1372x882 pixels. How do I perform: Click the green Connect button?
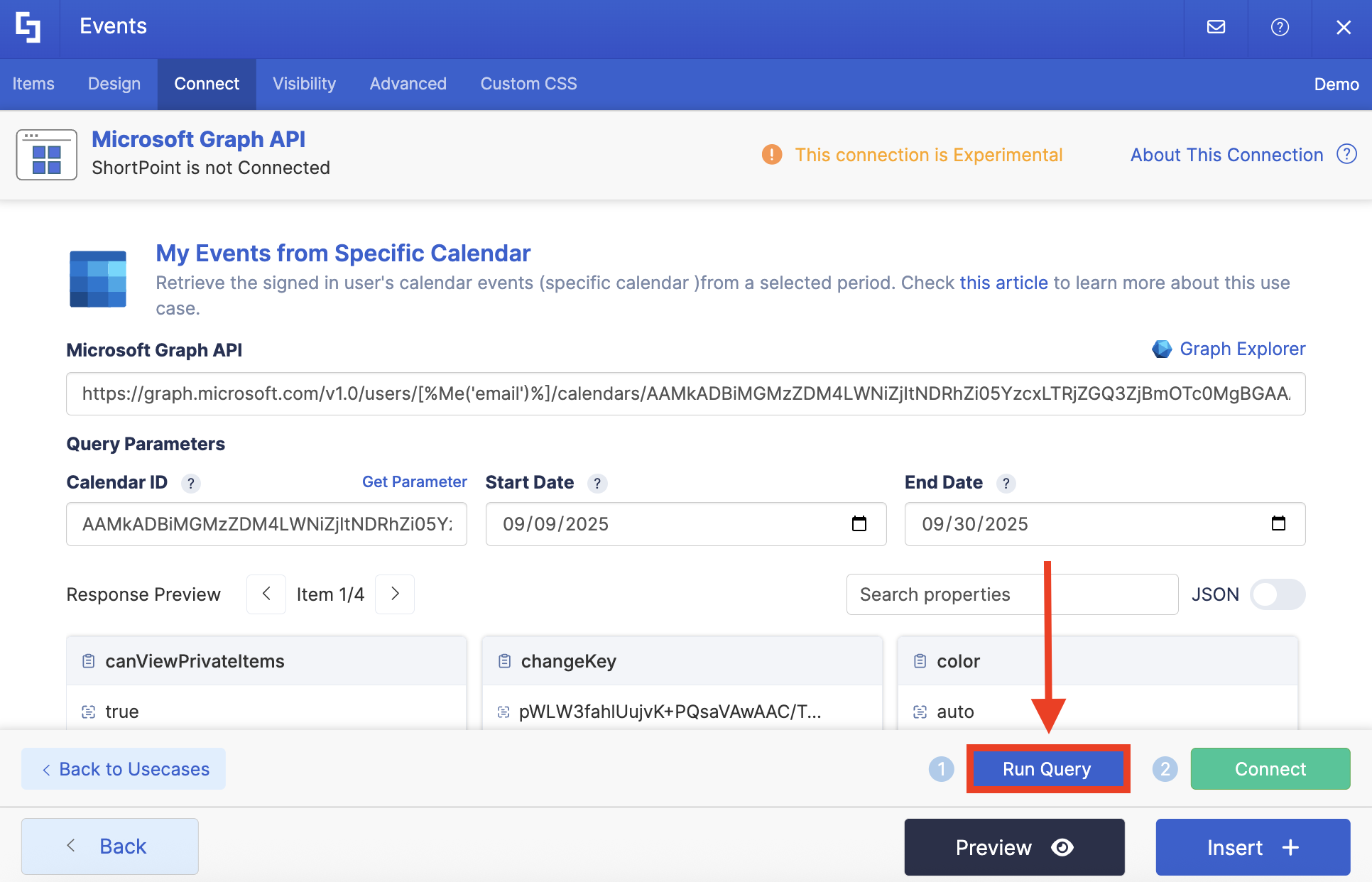(x=1270, y=769)
